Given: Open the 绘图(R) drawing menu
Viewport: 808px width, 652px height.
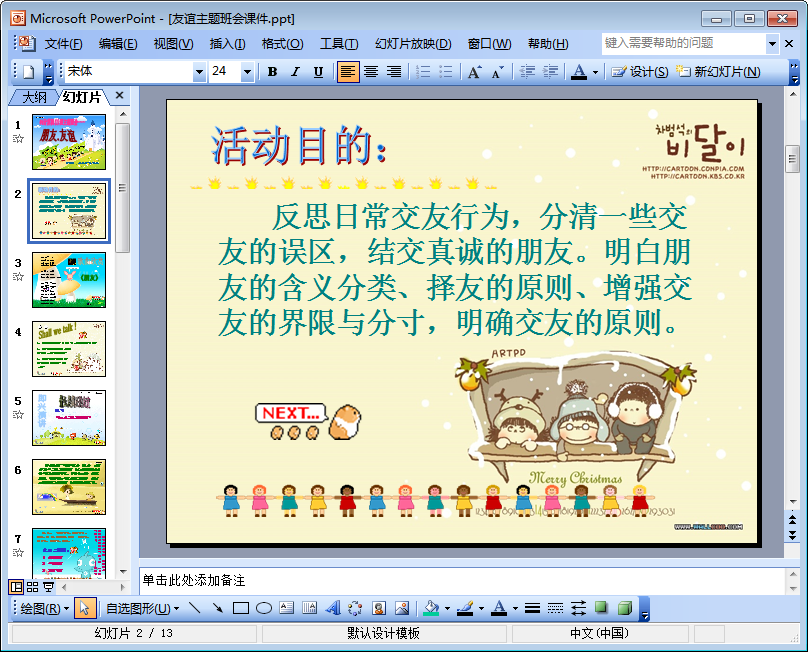Looking at the screenshot, I should pos(44,609).
